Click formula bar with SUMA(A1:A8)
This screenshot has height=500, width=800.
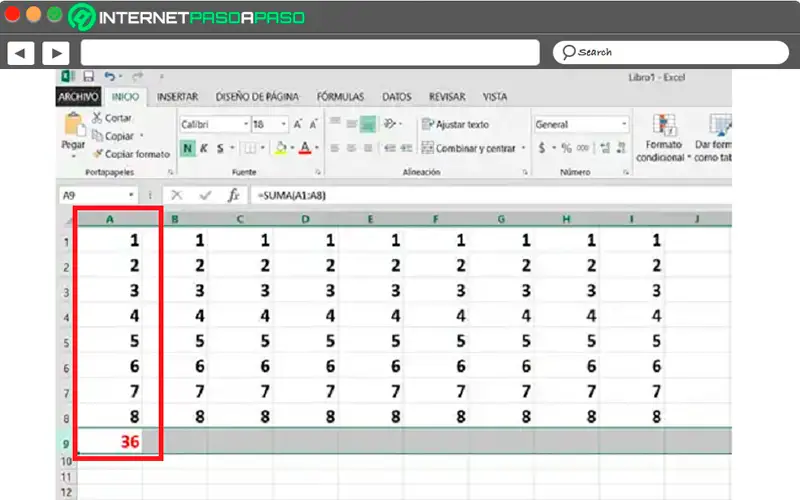point(491,195)
